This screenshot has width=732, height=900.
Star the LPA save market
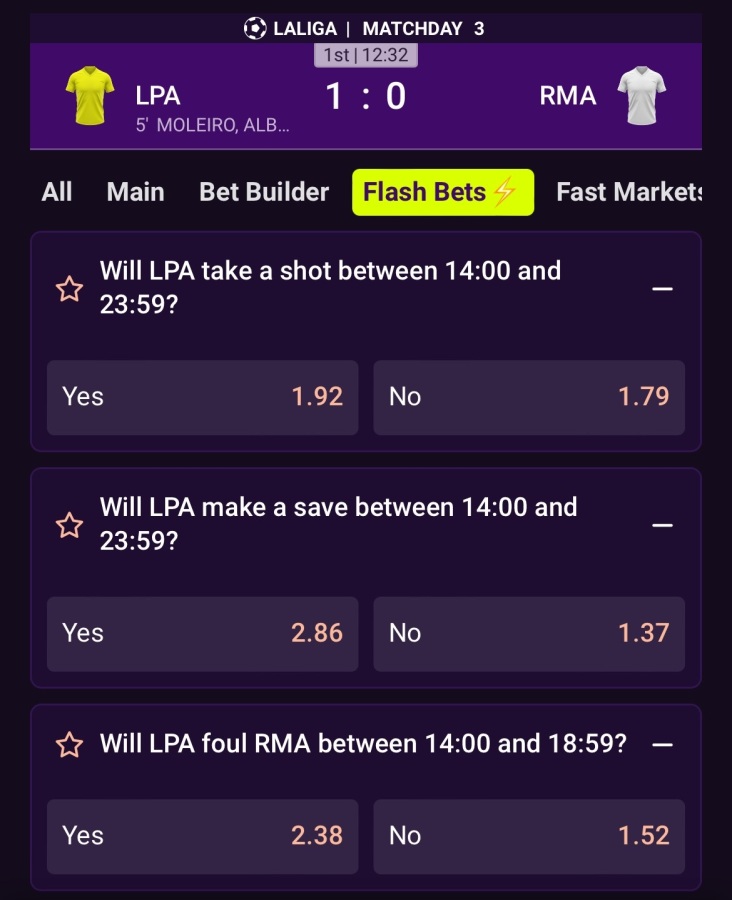[69, 526]
